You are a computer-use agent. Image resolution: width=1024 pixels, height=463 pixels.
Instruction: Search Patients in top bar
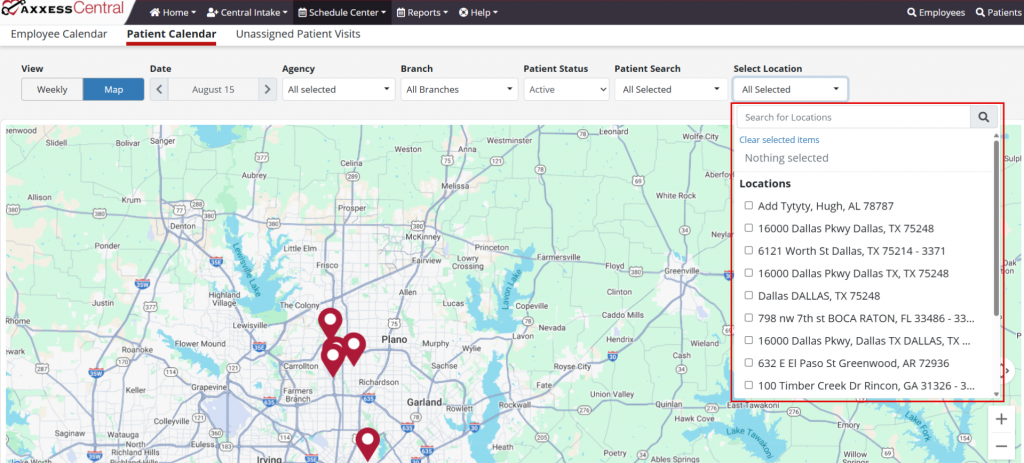pyautogui.click(x=998, y=12)
